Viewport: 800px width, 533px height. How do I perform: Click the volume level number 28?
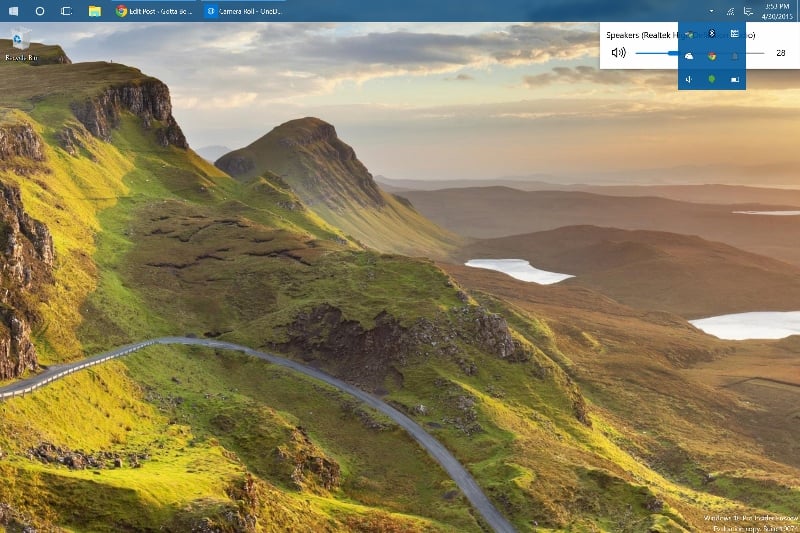(x=780, y=52)
